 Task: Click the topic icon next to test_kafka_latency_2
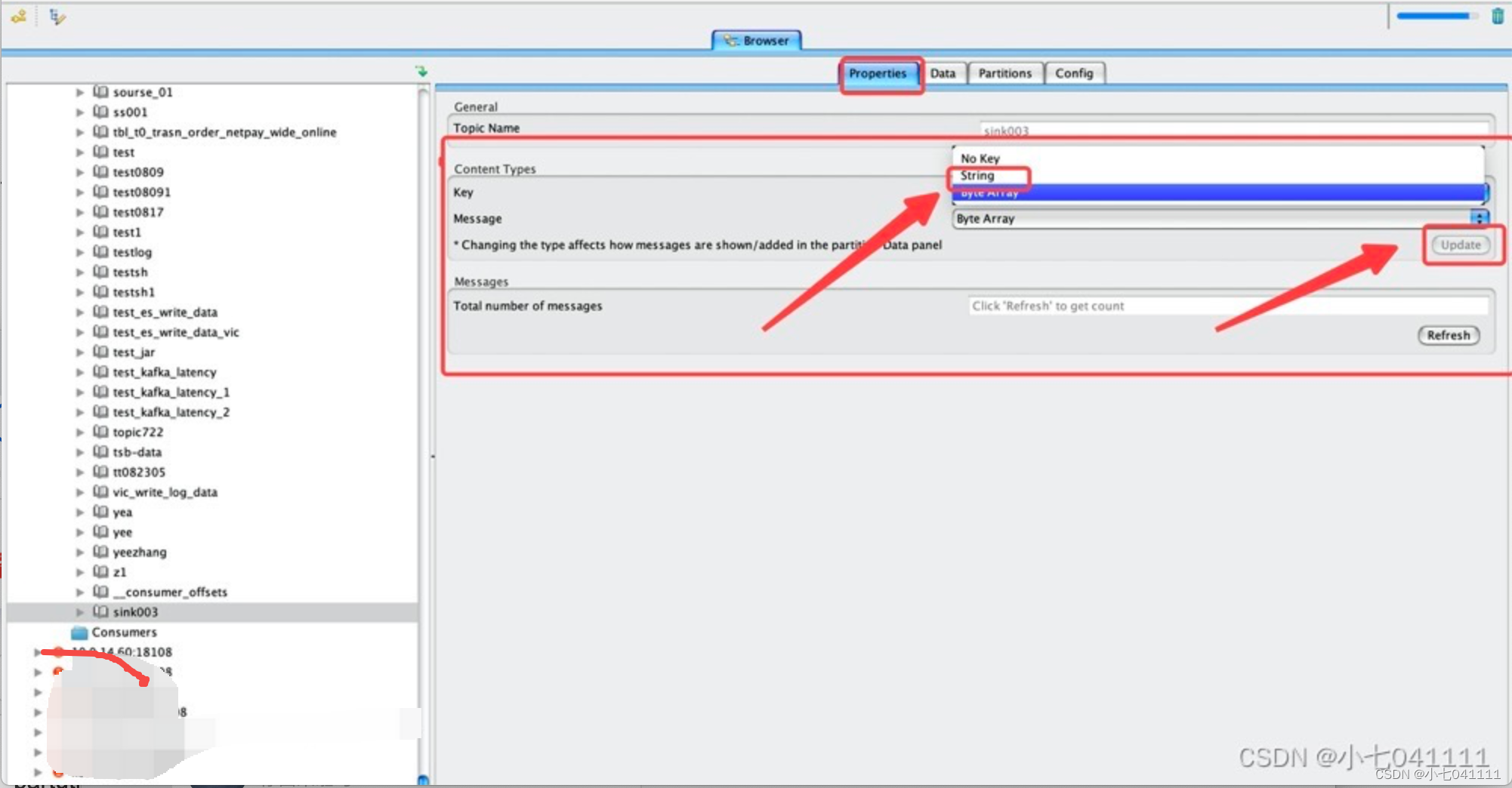(100, 411)
